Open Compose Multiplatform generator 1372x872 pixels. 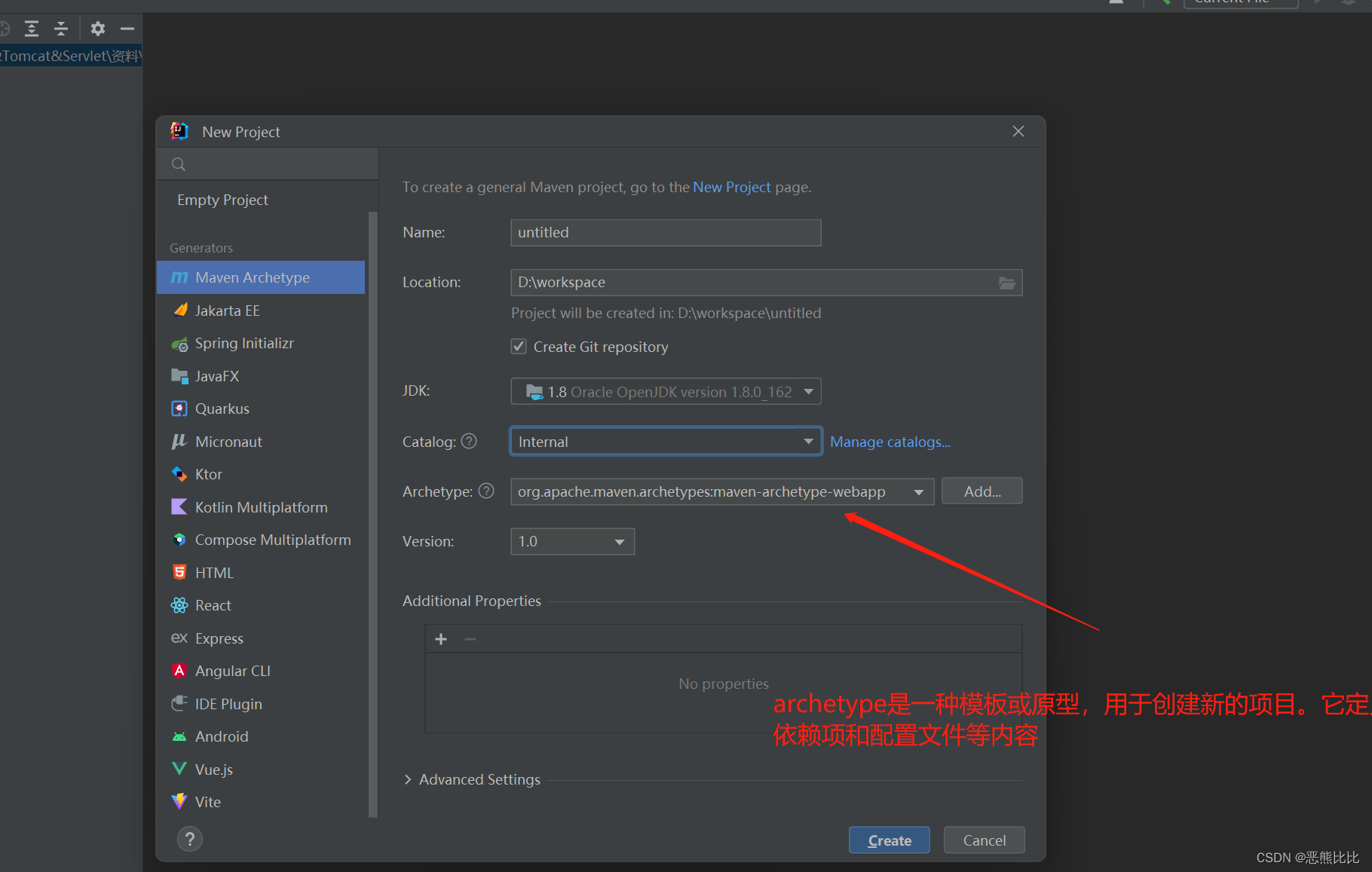pyautogui.click(x=261, y=540)
